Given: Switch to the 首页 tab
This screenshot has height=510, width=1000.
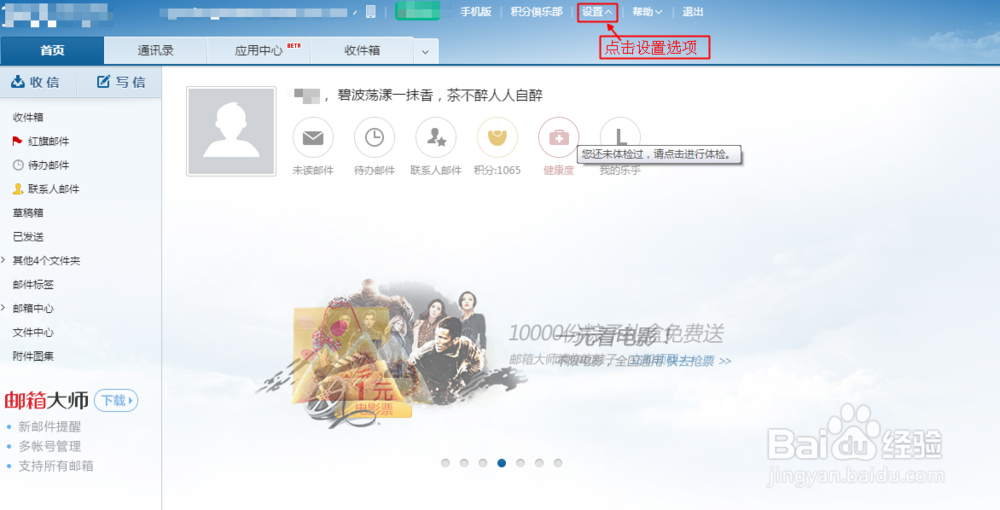Looking at the screenshot, I should [52, 50].
